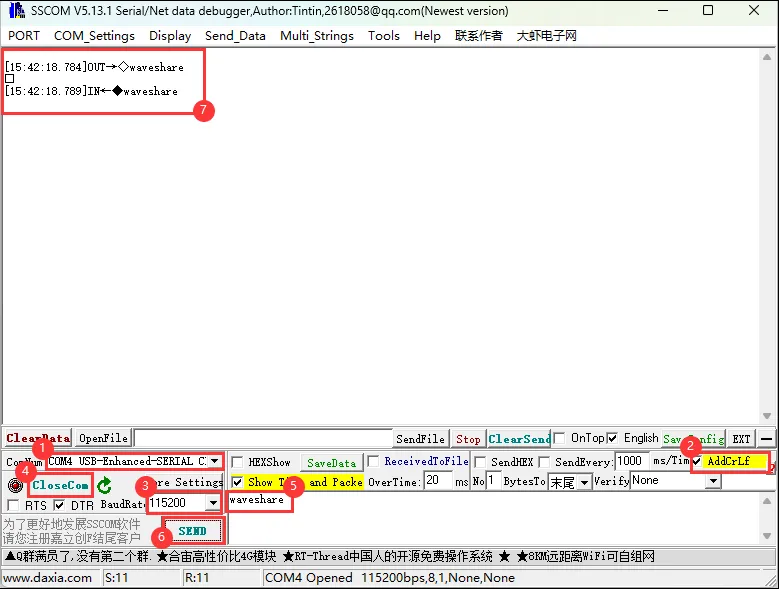The height and width of the screenshot is (589, 779).
Task: Click the EXT extension button
Action: [741, 439]
